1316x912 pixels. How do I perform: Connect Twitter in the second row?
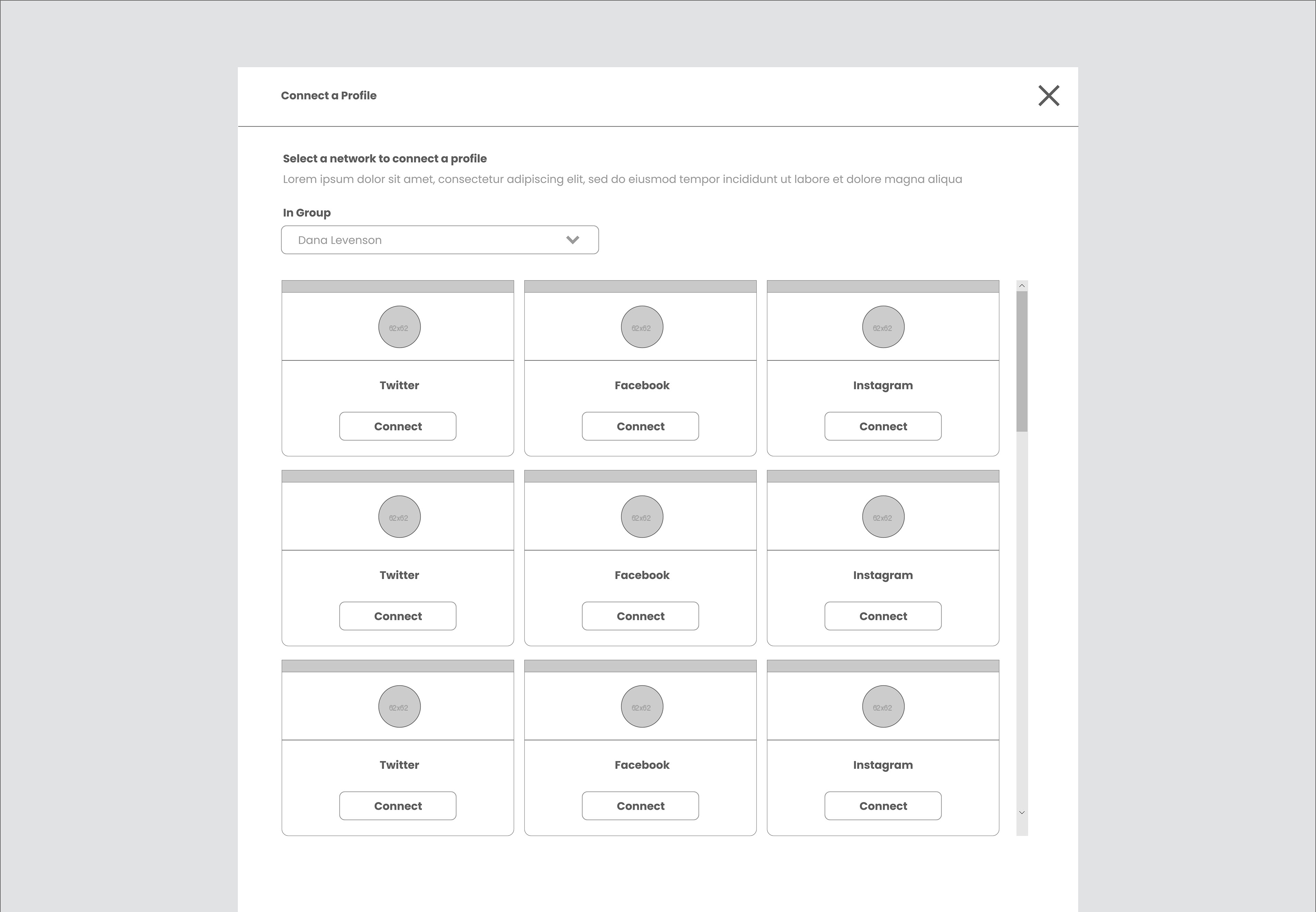pos(398,616)
